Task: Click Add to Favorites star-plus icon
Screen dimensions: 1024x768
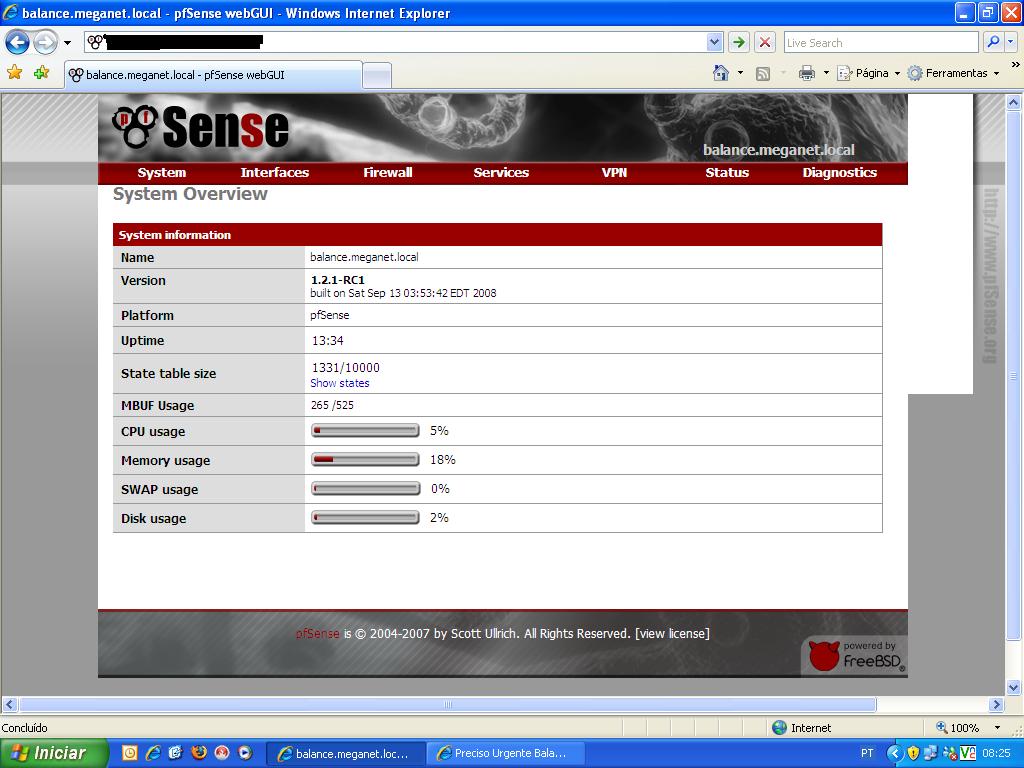Action: coord(41,73)
